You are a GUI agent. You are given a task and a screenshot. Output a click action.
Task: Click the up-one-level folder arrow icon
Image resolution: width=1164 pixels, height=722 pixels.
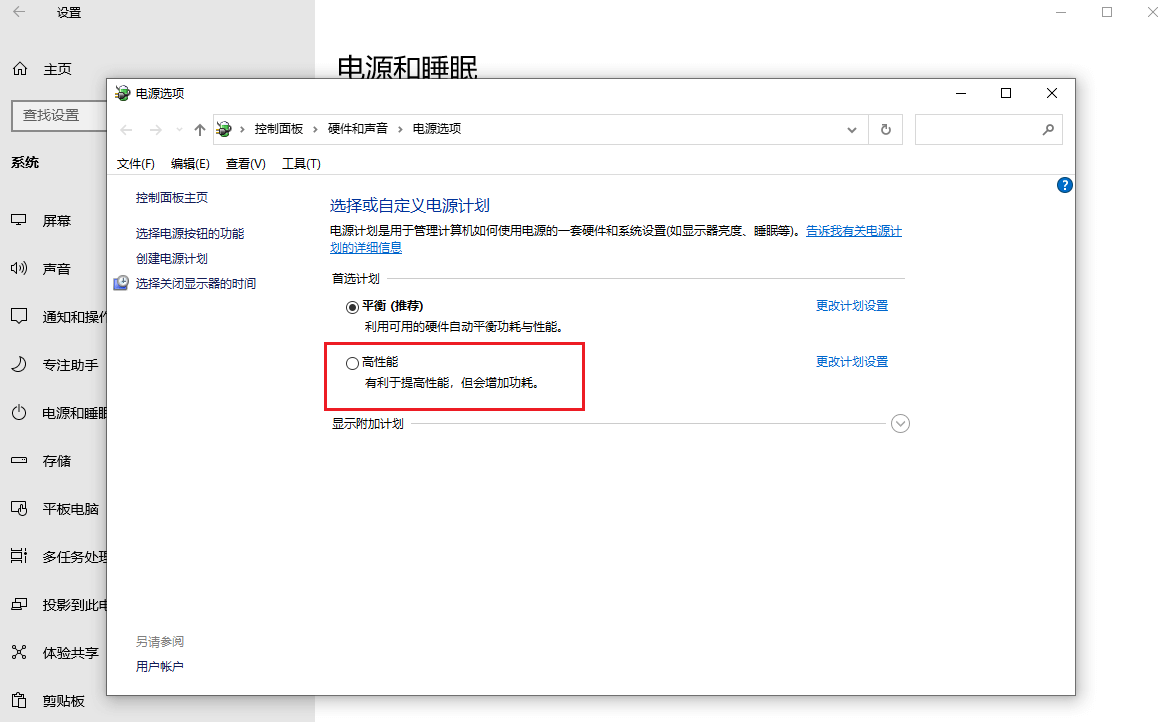198,128
